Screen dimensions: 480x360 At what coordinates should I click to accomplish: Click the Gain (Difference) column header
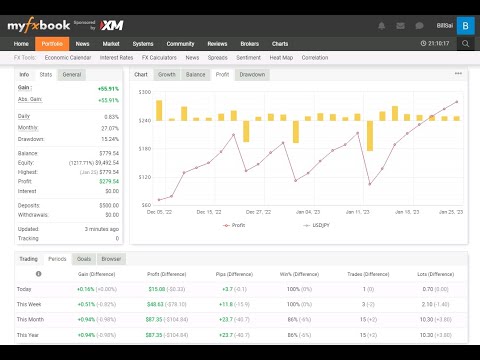[x=96, y=274]
